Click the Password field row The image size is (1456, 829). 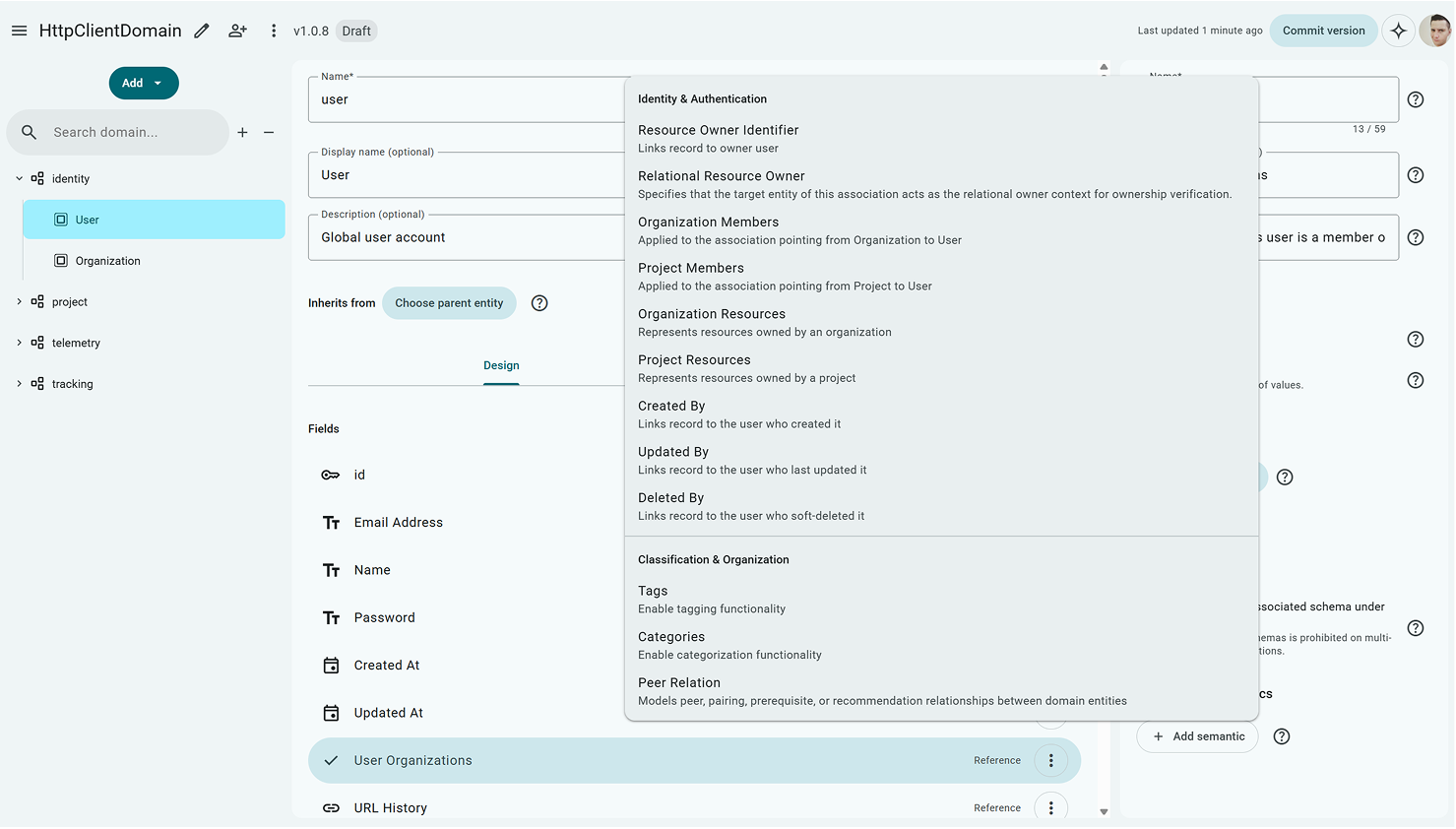(x=467, y=618)
